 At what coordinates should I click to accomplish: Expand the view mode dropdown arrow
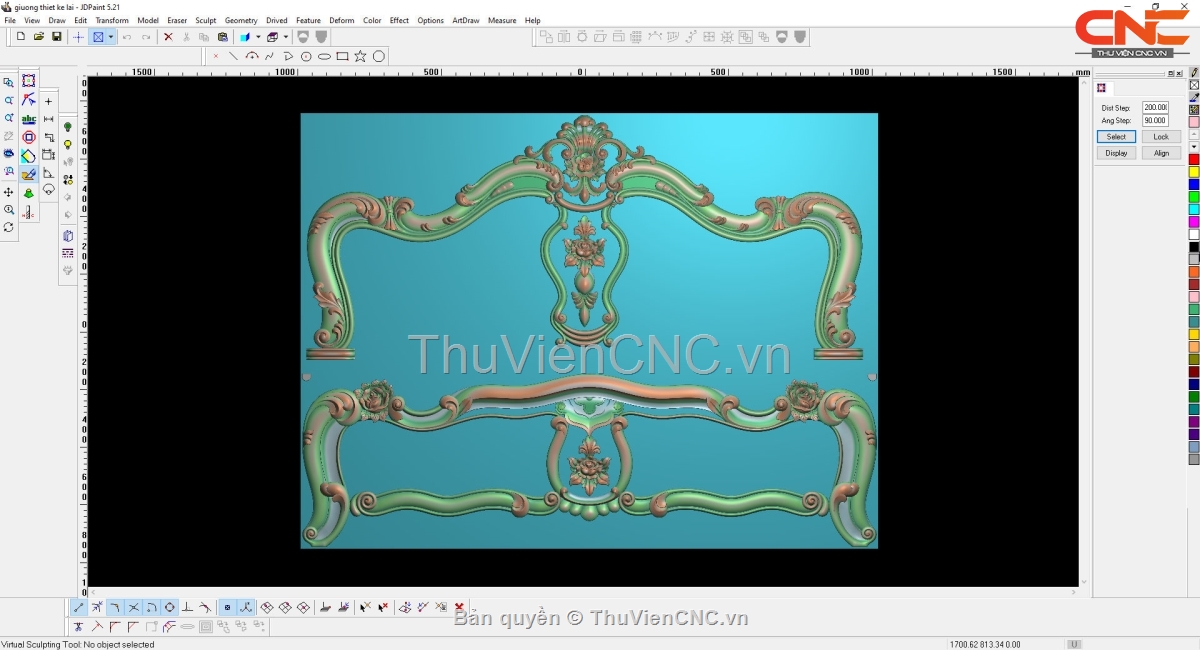tap(111, 37)
